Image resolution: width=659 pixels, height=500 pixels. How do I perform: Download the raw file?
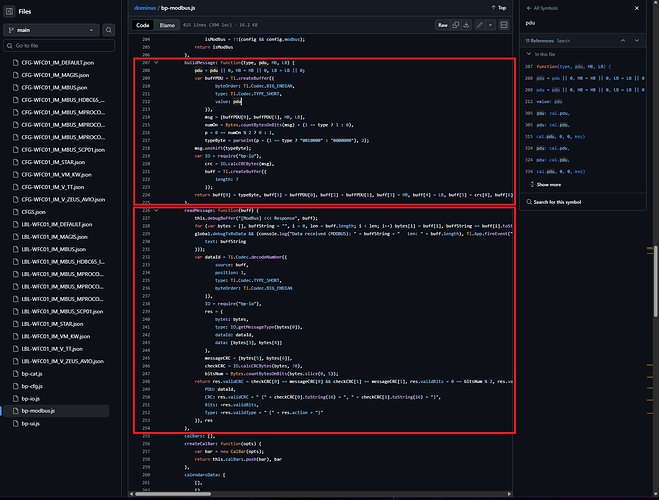point(467,24)
